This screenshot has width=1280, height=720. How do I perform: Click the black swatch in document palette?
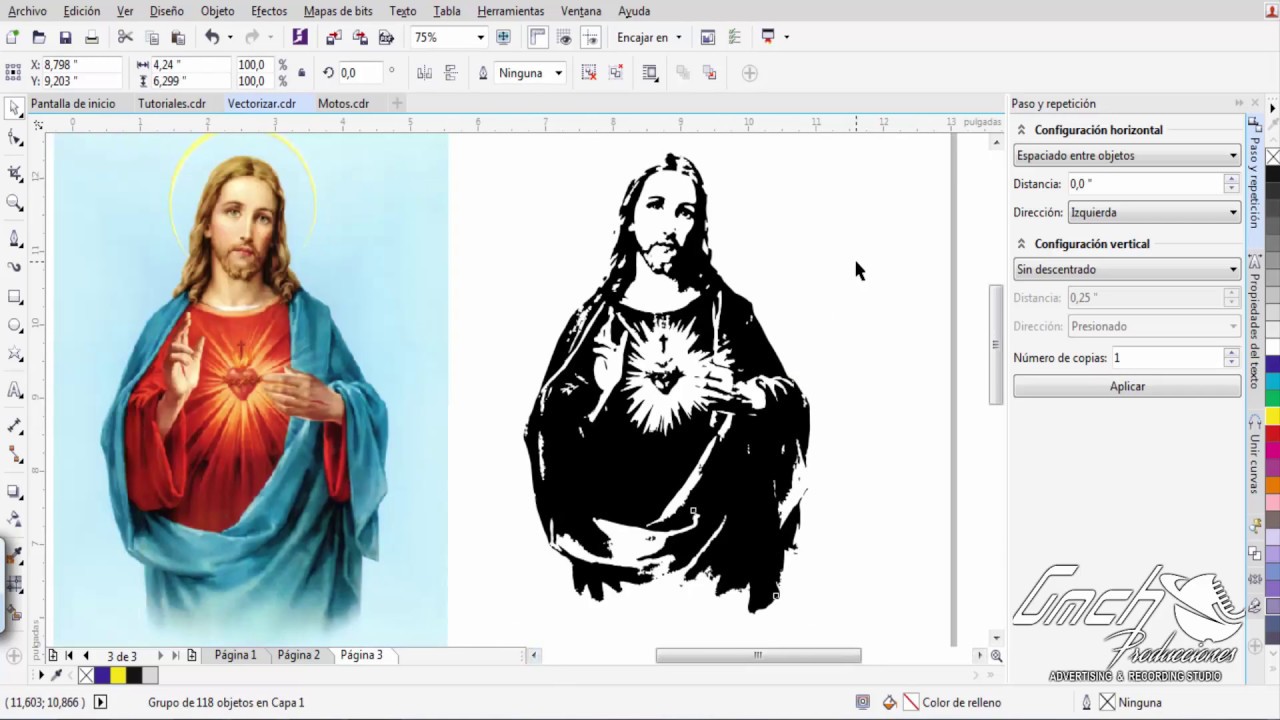(134, 676)
